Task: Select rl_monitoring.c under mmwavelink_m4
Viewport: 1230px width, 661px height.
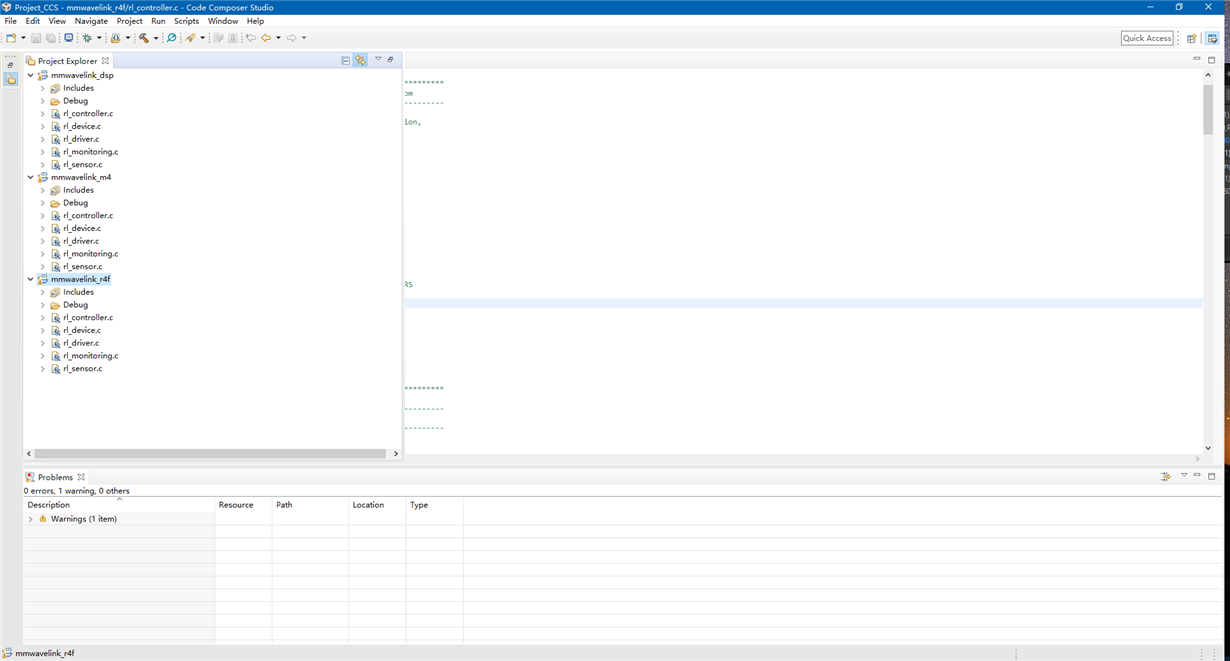Action: [90, 254]
